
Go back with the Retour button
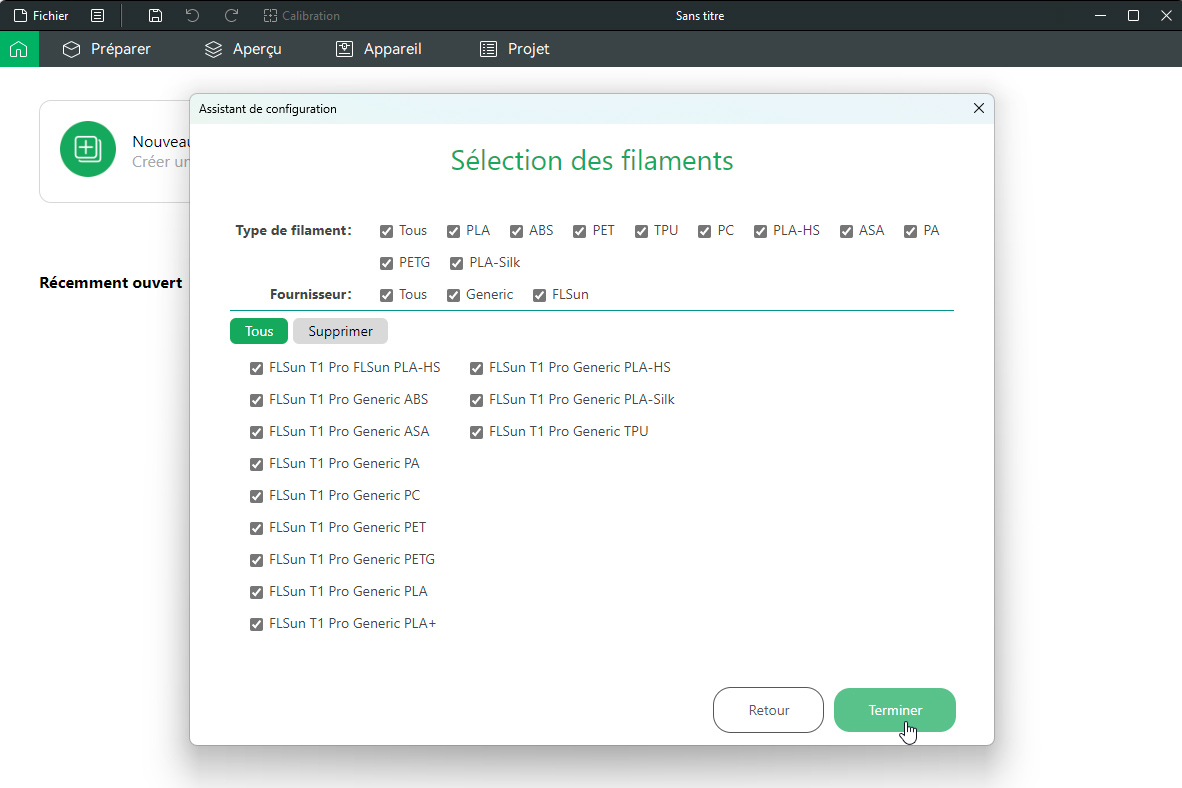[768, 710]
